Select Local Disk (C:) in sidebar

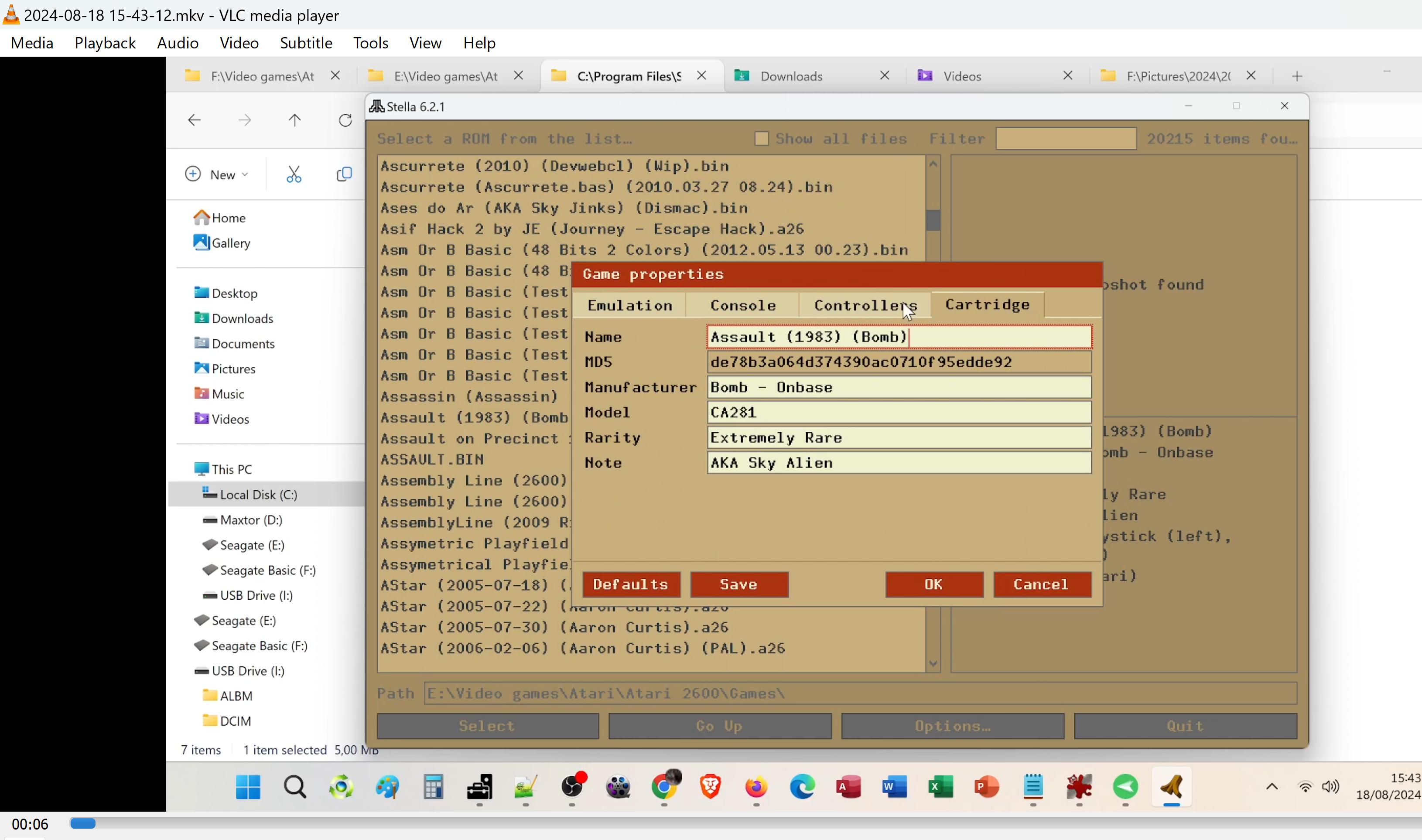point(258,495)
